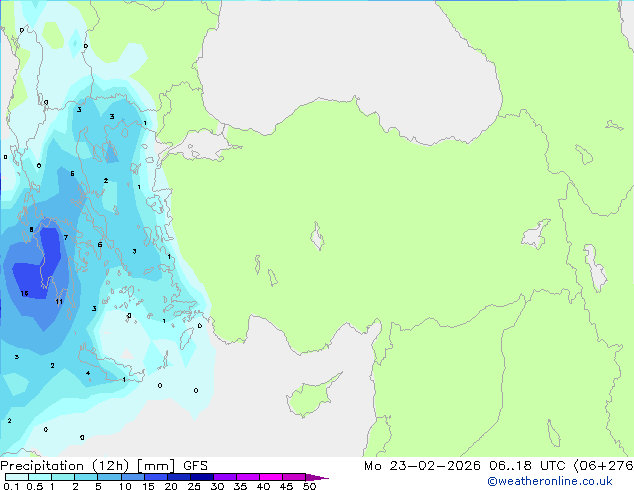Click the 20–25 mm legend color swatch
Image resolution: width=634 pixels, height=490 pixels.
pyautogui.click(x=178, y=477)
